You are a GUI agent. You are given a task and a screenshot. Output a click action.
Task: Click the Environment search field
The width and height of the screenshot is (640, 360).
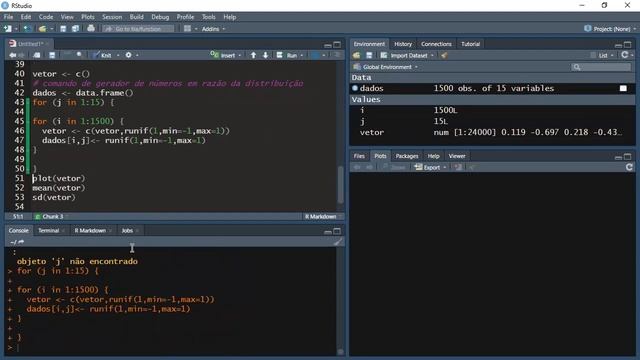click(x=601, y=67)
